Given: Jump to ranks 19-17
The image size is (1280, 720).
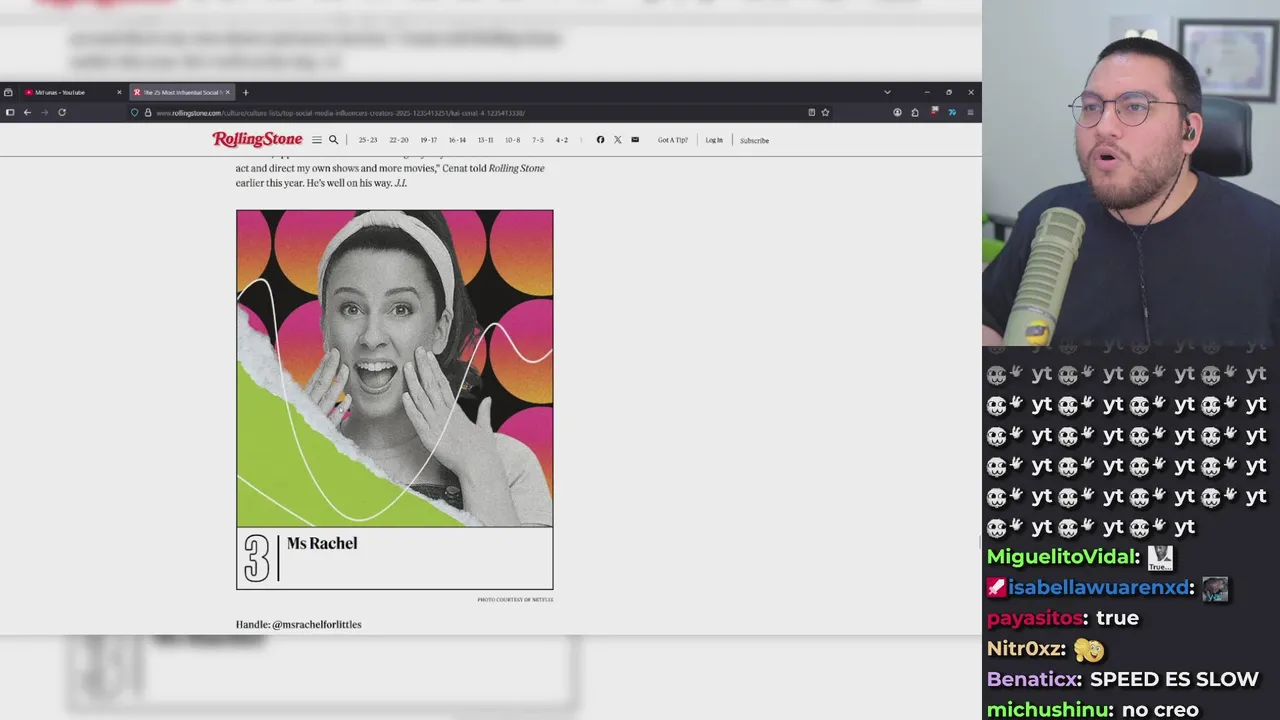Looking at the screenshot, I should (428, 140).
